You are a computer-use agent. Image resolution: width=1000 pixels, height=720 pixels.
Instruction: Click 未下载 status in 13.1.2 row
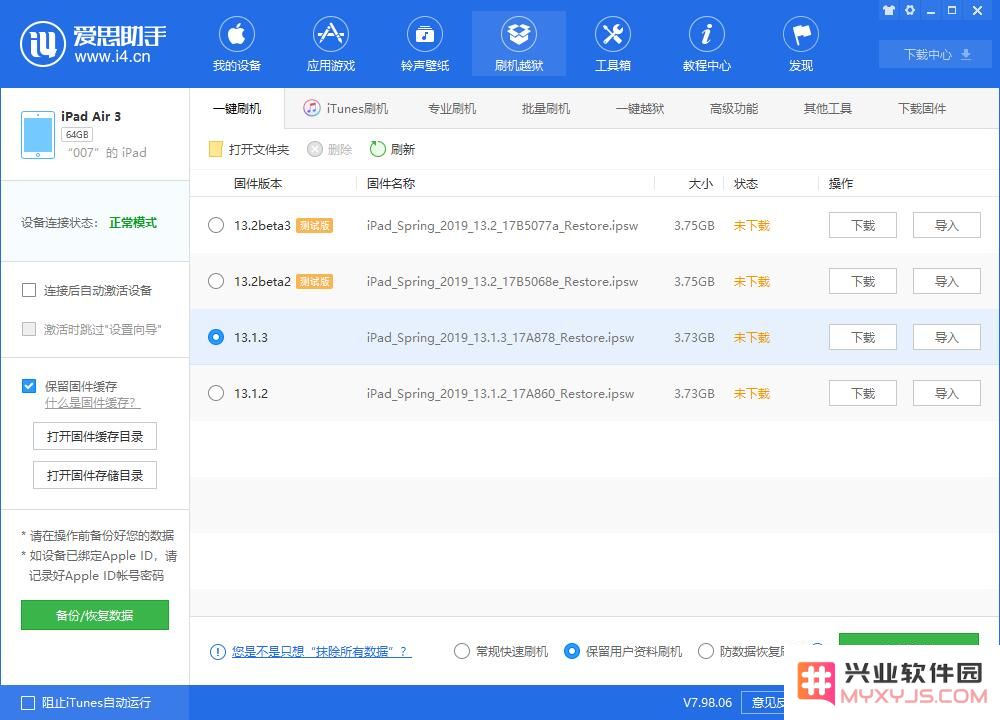(751, 393)
